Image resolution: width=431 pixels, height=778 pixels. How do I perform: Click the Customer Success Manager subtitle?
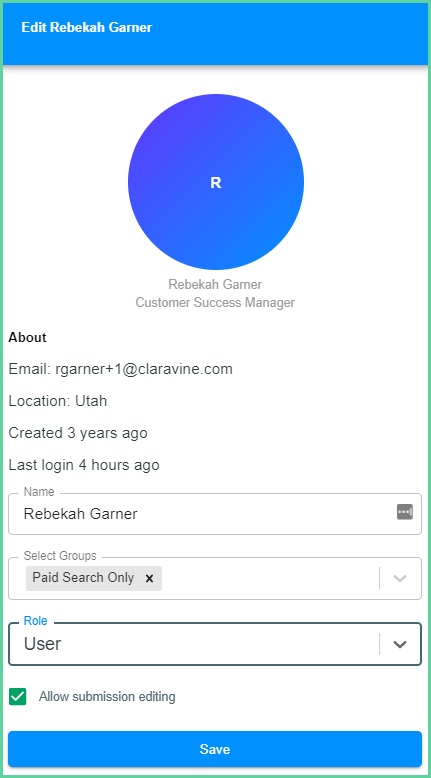215,302
